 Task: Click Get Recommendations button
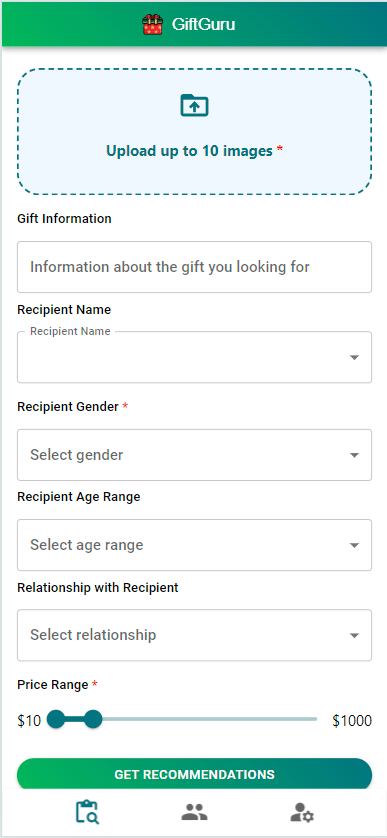point(195,774)
